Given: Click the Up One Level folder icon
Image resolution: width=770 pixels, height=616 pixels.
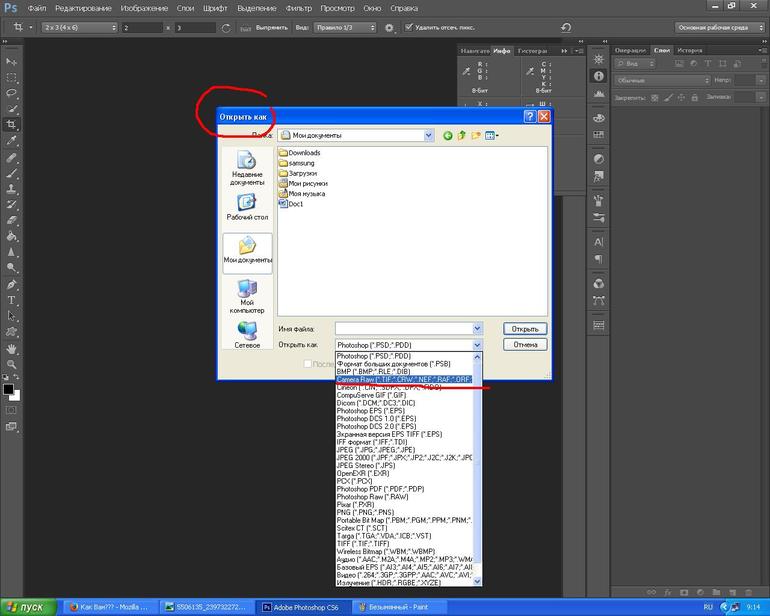Looking at the screenshot, I should click(462, 135).
